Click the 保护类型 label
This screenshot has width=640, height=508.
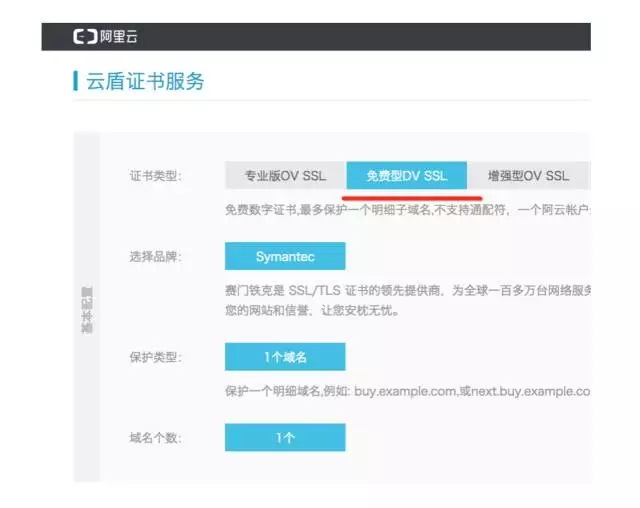point(156,357)
